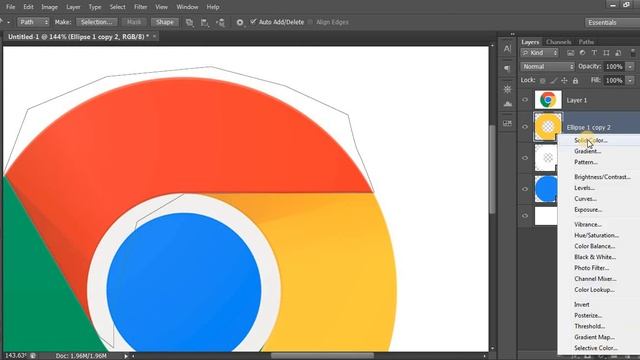Choose Hue/Saturation from the popup menu

point(596,235)
